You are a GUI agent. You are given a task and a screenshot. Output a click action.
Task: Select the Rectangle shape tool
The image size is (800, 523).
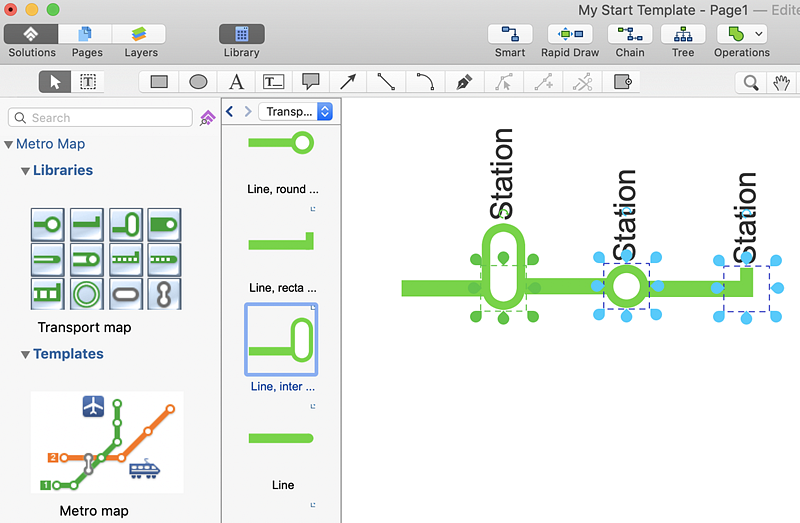coord(159,82)
